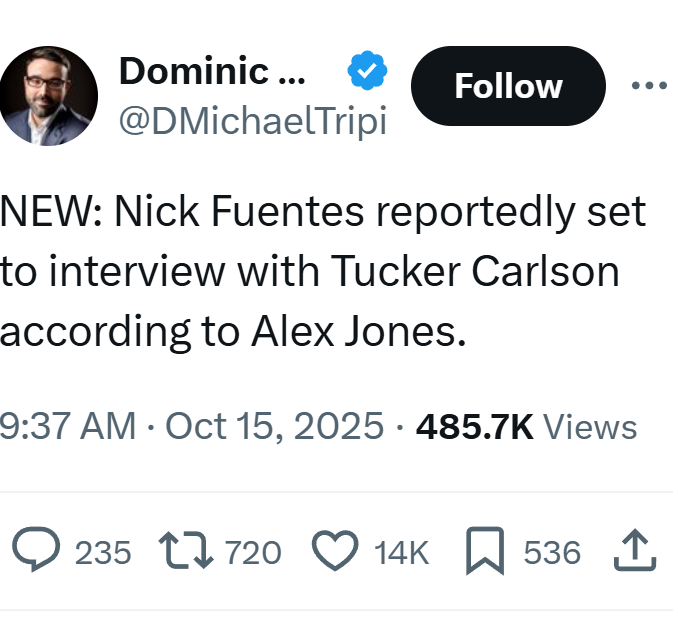Image resolution: width=678 pixels, height=634 pixels.
Task: Click the 14K likes count
Action: pyautogui.click(x=400, y=552)
